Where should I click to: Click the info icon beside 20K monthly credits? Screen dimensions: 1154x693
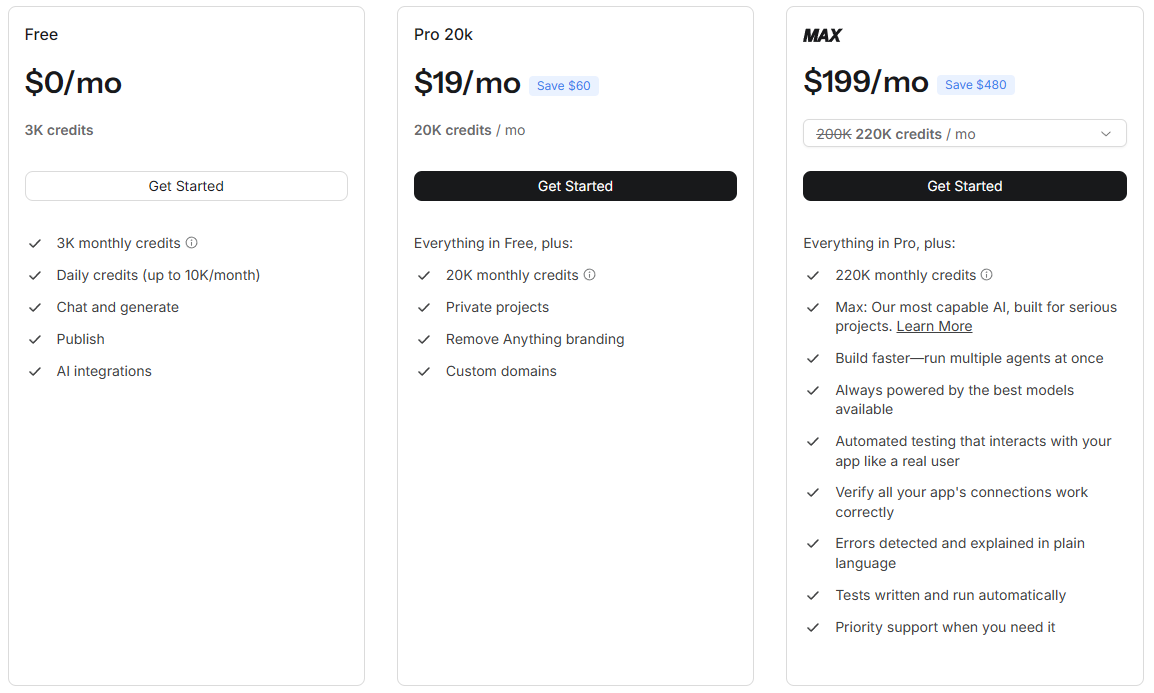pyautogui.click(x=590, y=274)
